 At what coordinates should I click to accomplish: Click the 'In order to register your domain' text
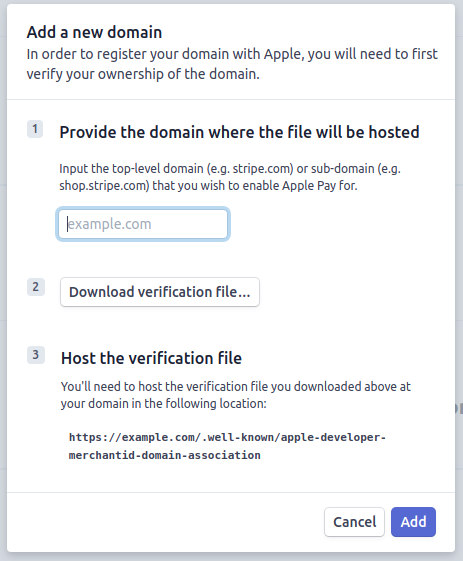pos(232,64)
